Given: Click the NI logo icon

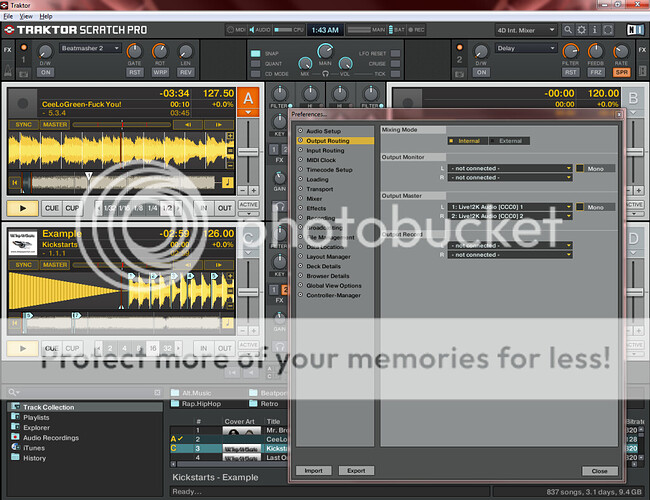Looking at the screenshot, I should click(635, 30).
